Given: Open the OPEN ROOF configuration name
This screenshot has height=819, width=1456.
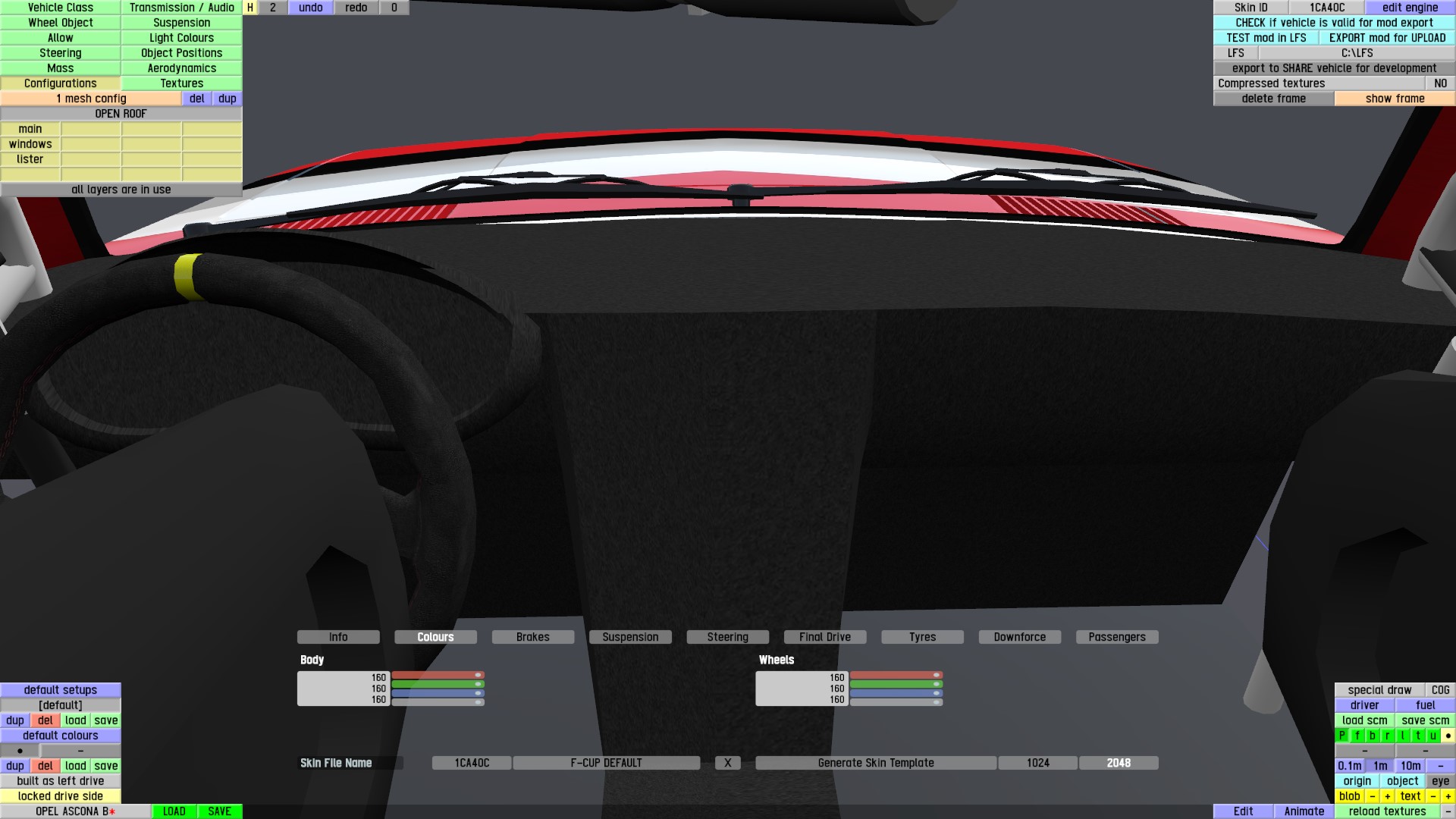Looking at the screenshot, I should [121, 114].
